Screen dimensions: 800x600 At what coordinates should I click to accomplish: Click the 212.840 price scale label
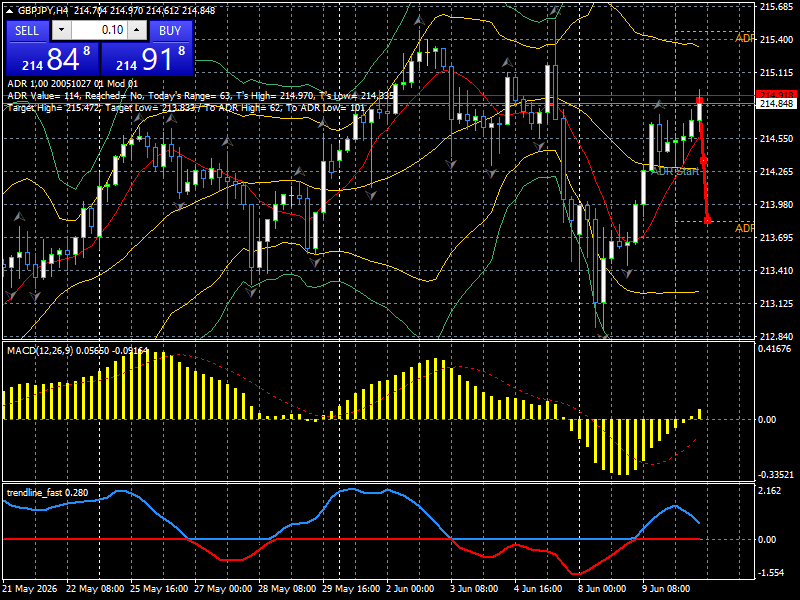pos(777,336)
